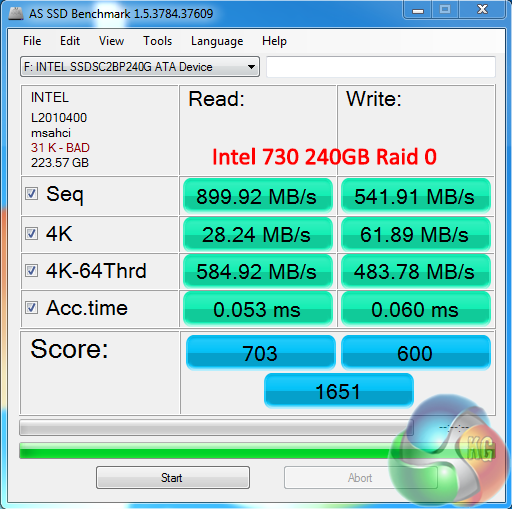Open the Edit menu

(70, 41)
